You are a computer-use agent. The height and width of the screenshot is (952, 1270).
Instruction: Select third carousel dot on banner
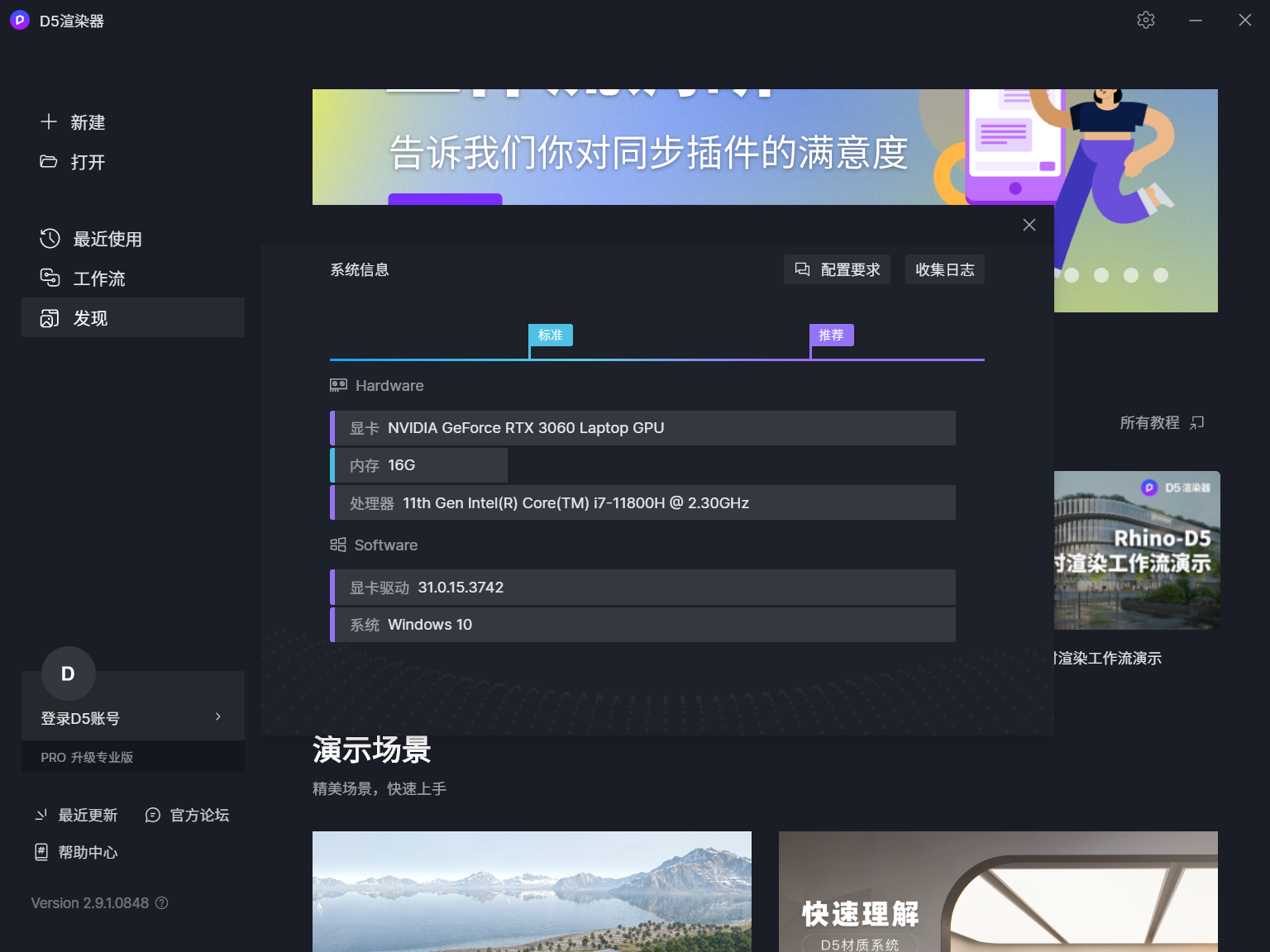pyautogui.click(x=1131, y=275)
